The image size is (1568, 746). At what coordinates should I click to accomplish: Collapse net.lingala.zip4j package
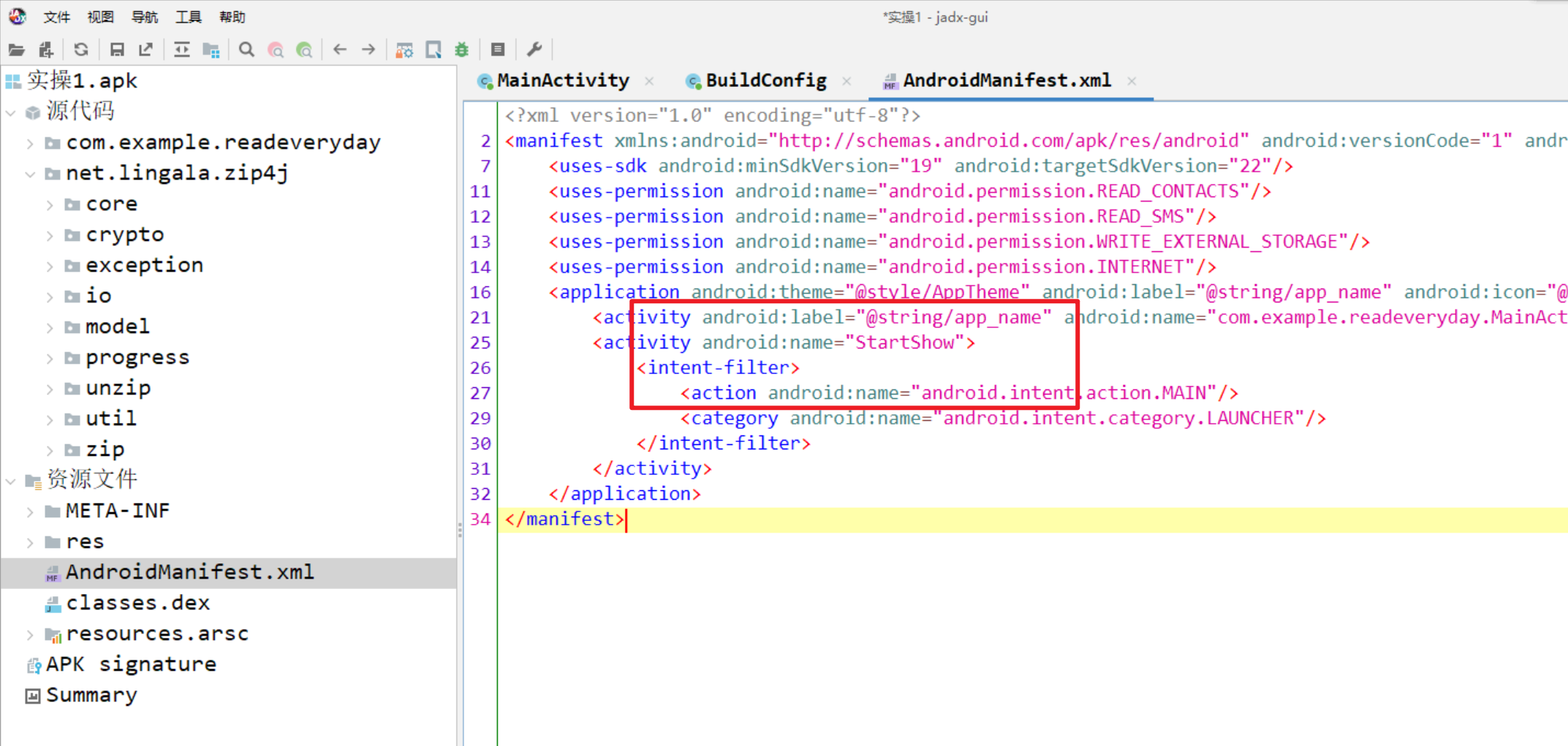30,174
